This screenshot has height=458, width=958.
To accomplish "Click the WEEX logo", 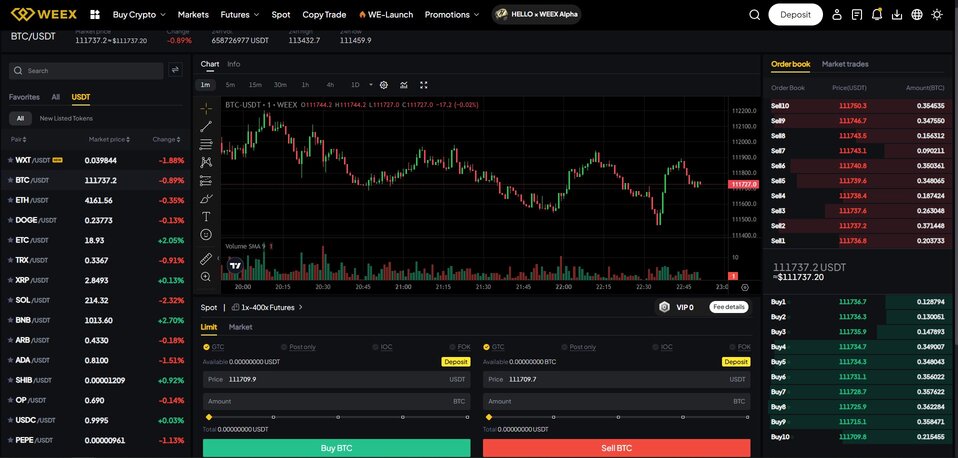I will click(x=44, y=14).
